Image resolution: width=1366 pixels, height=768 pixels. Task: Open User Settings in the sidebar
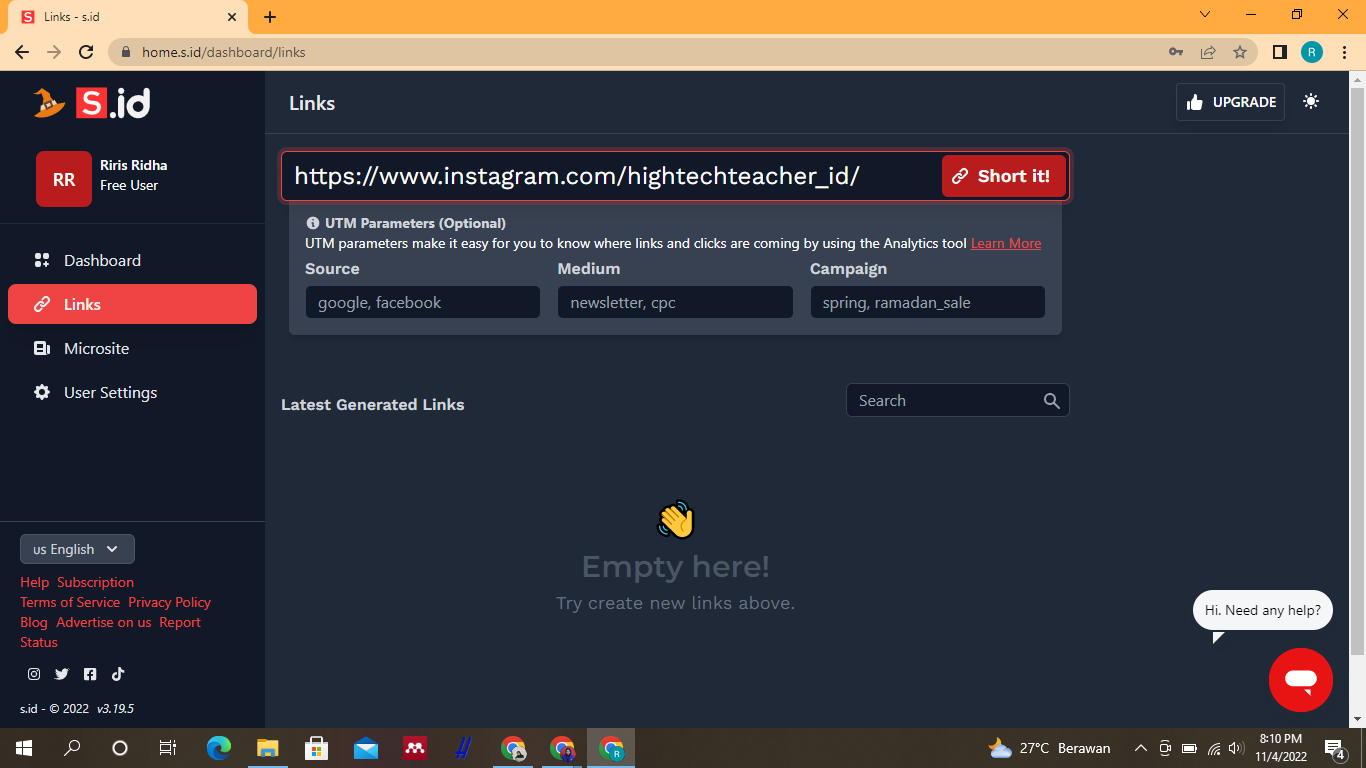coord(132,392)
